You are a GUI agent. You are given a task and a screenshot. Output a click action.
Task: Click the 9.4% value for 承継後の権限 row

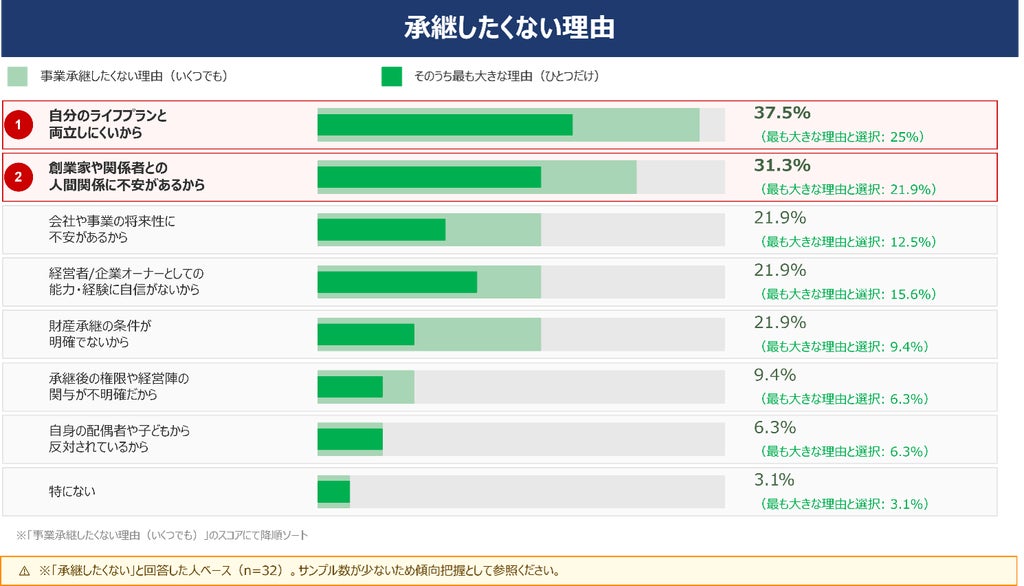click(775, 375)
